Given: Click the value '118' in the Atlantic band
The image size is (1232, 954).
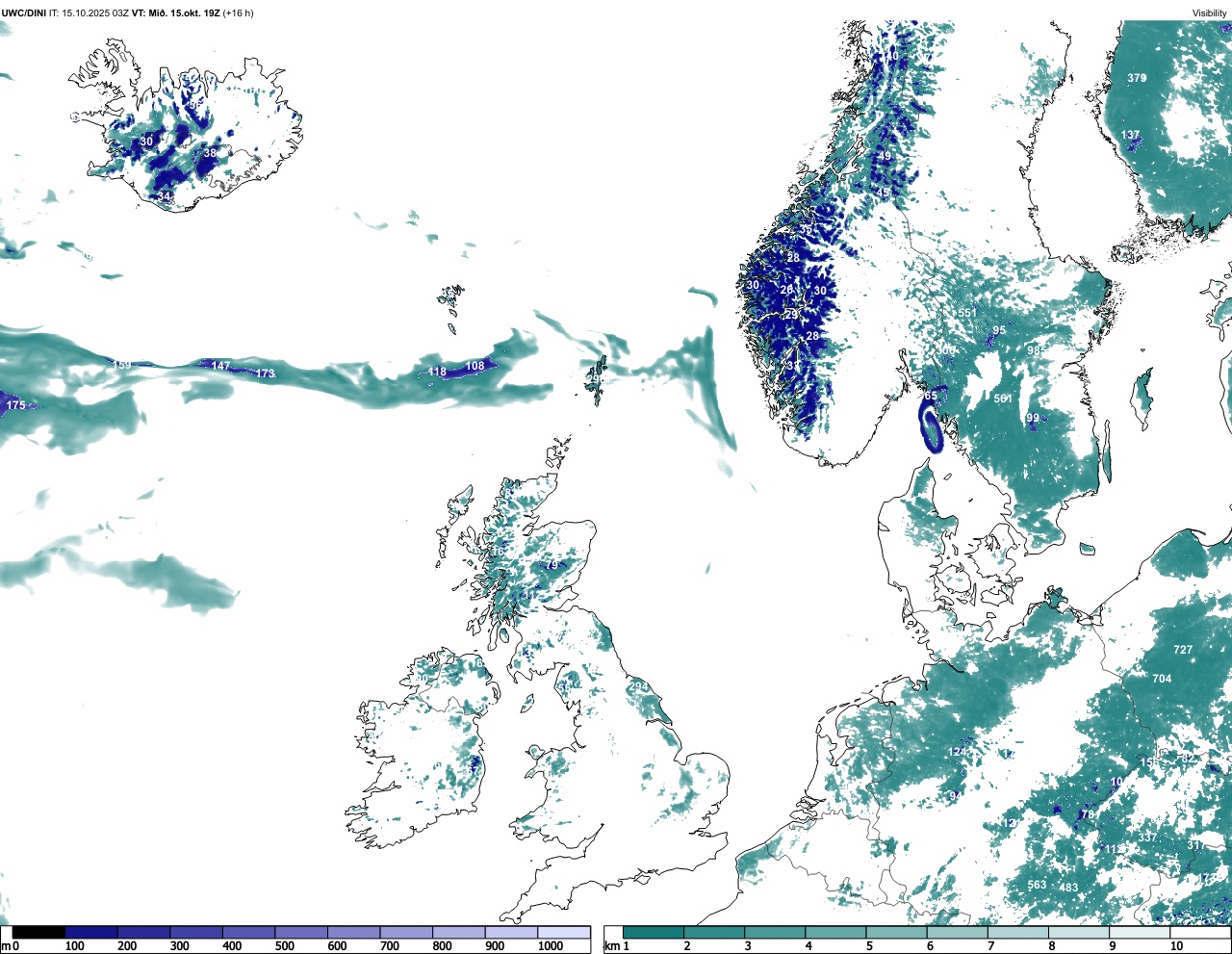Looking at the screenshot, I should click(437, 372).
